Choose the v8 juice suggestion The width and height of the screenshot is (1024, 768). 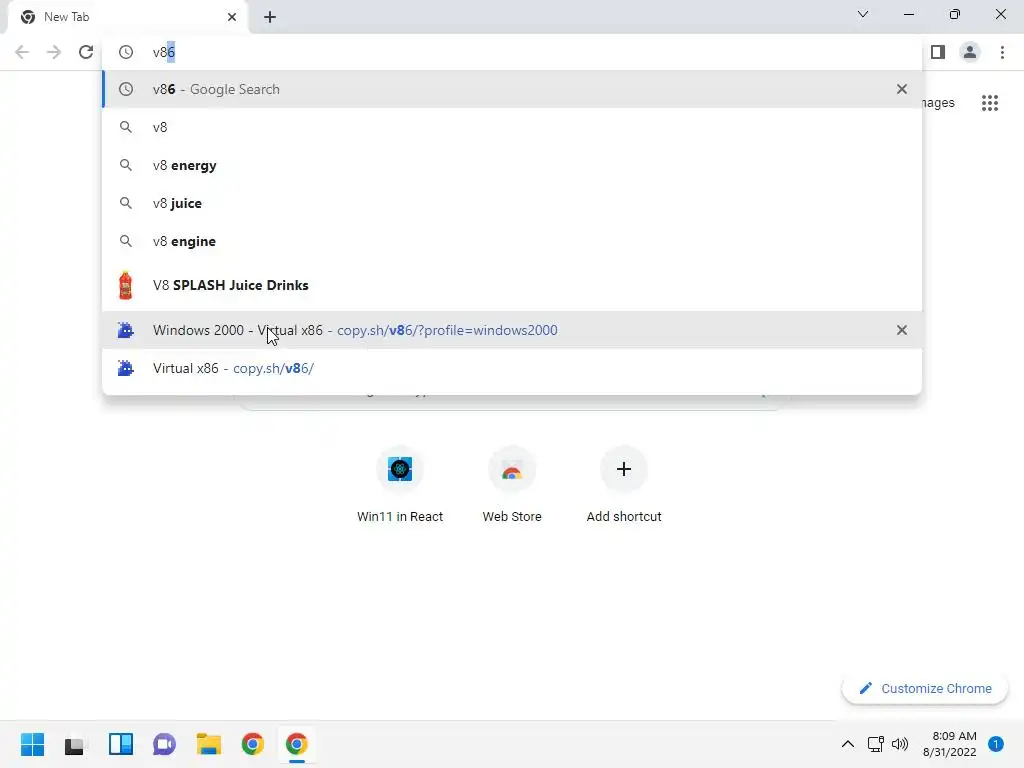click(512, 203)
